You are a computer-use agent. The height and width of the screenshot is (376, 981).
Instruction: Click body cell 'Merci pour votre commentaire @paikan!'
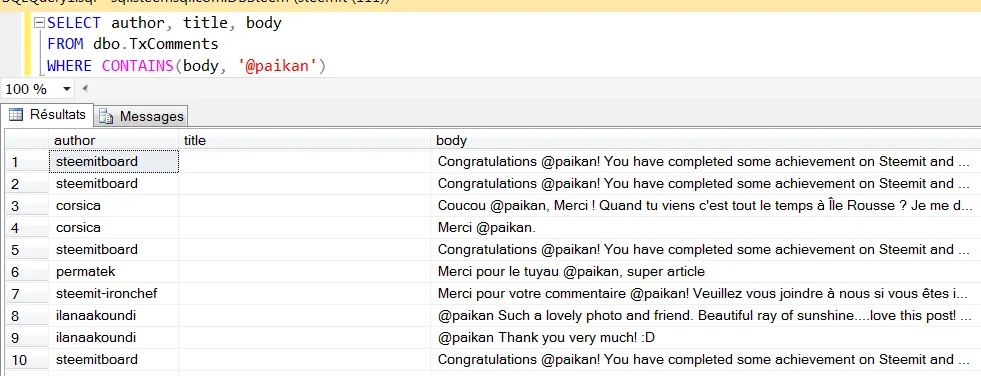point(706,293)
